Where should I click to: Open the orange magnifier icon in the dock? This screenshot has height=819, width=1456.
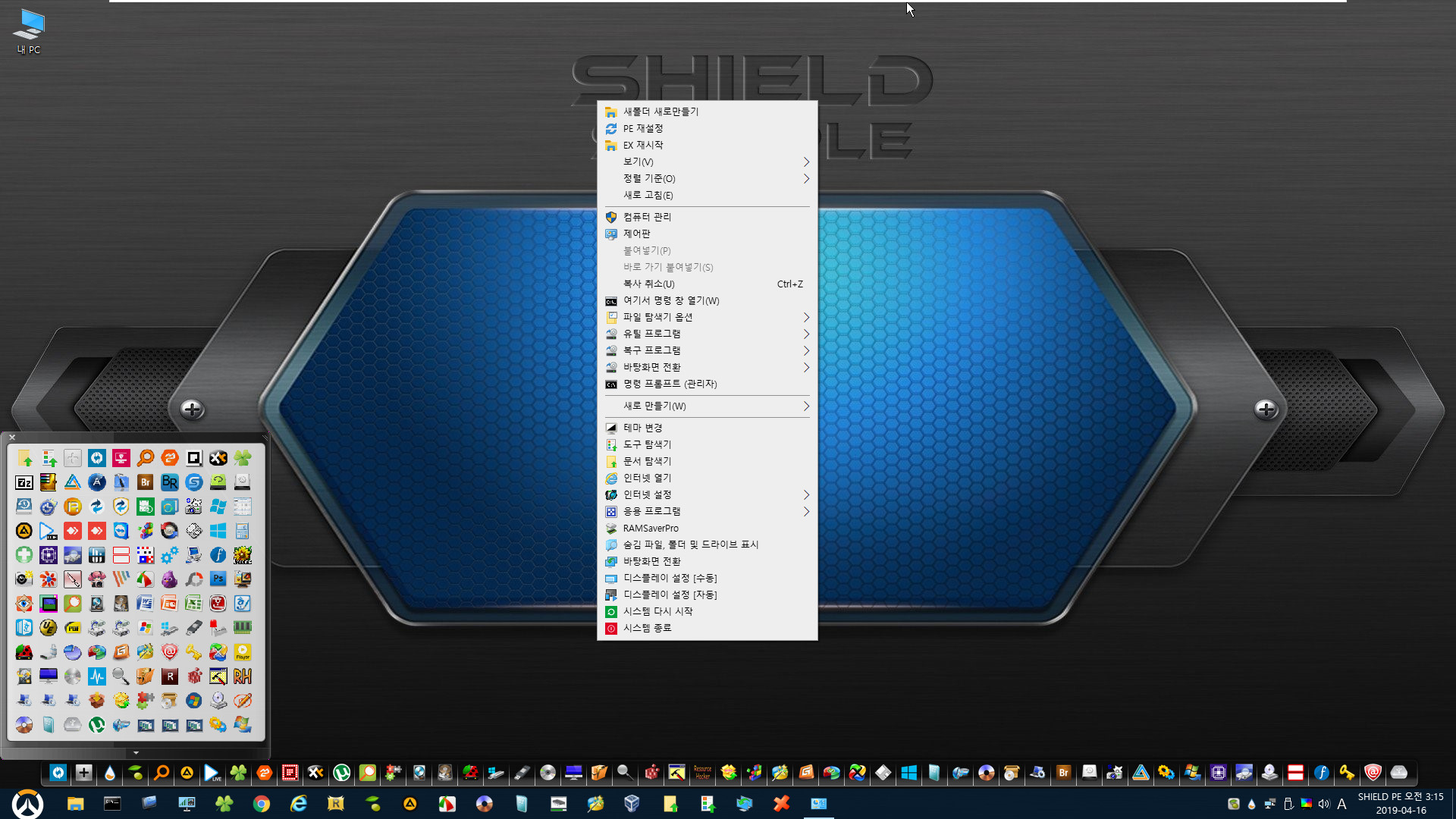click(162, 773)
